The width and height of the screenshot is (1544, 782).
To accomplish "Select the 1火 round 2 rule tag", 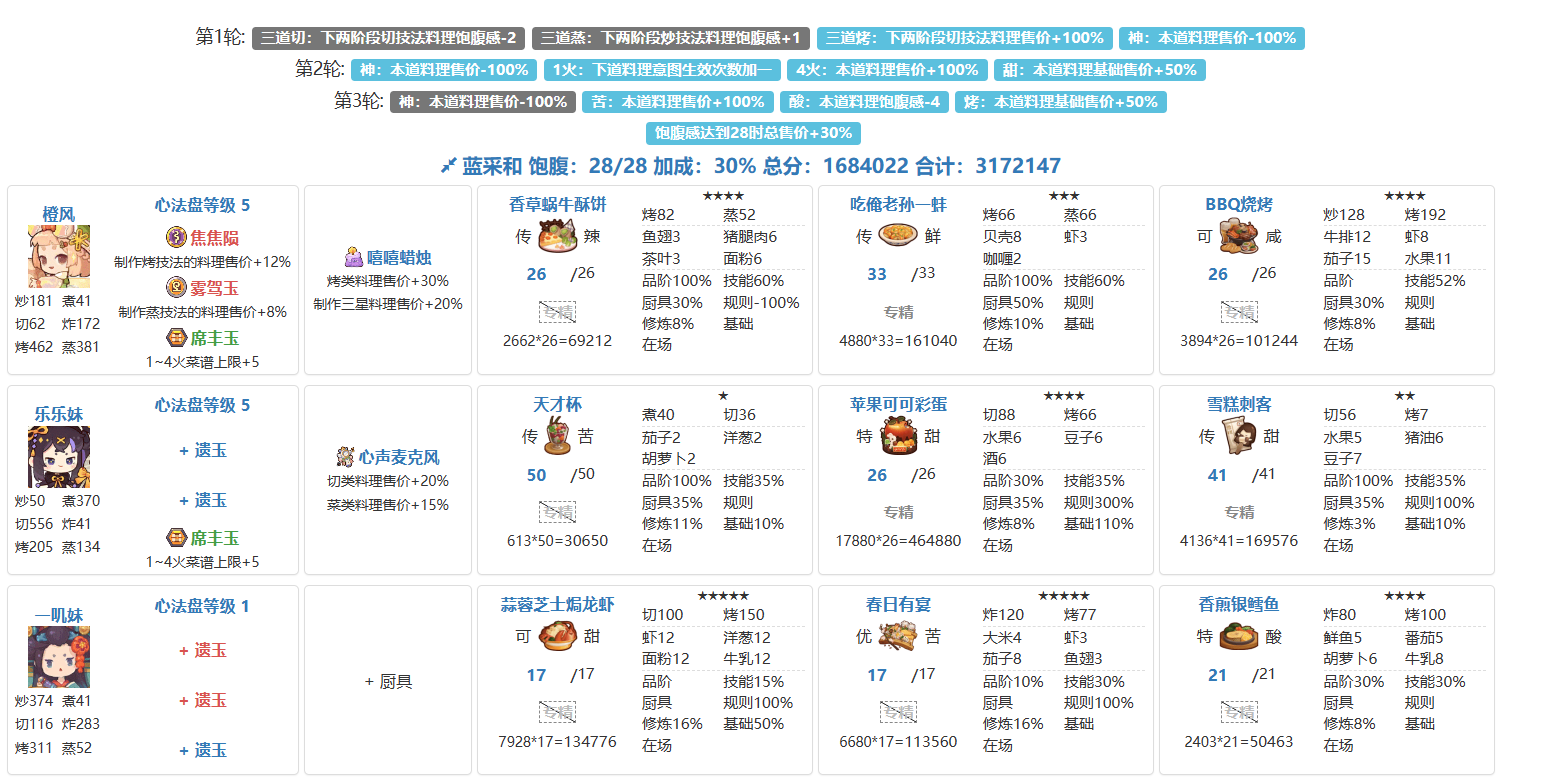I will pyautogui.click(x=662, y=70).
